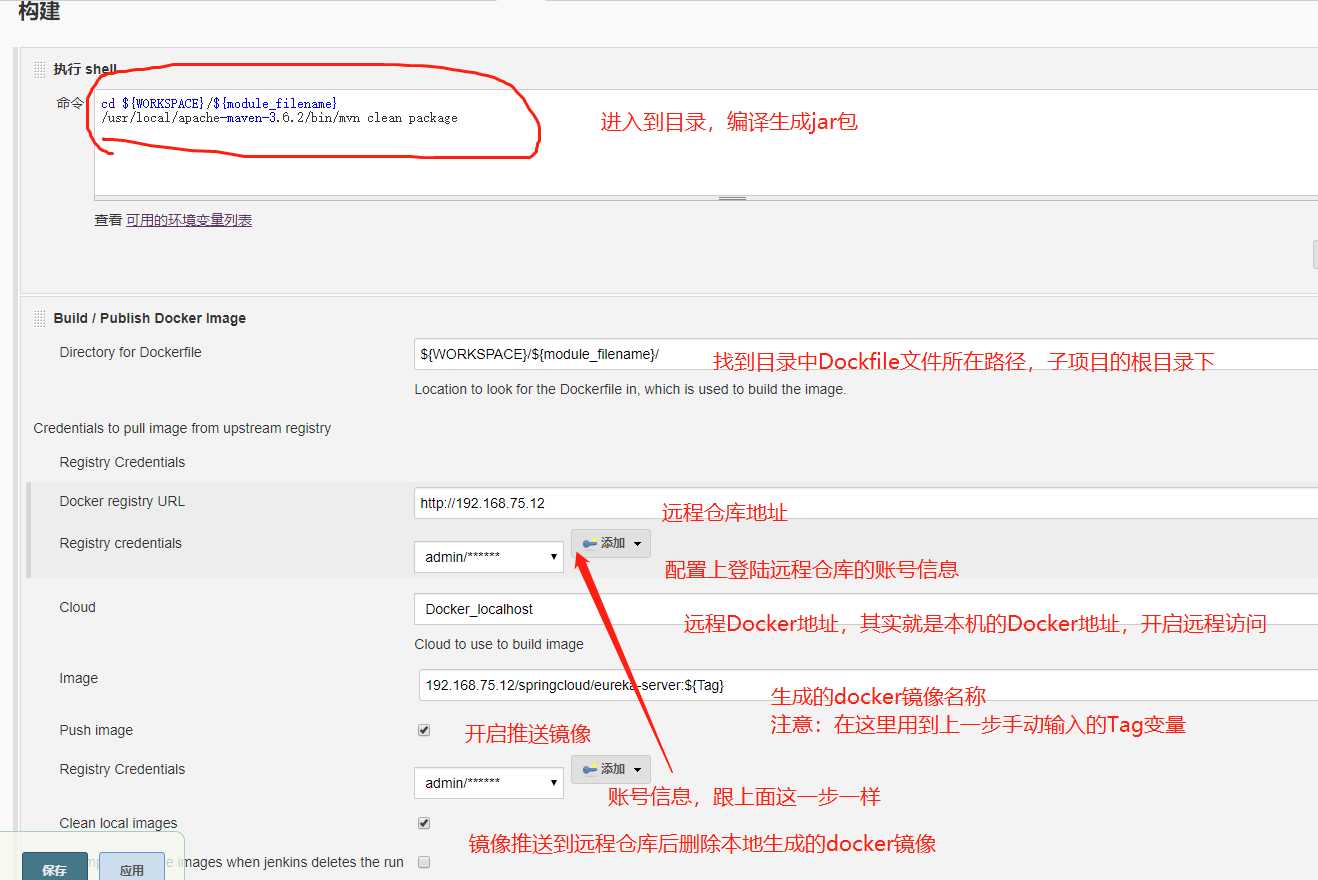The width and height of the screenshot is (1318, 880).
Task: Open the 可用的环境变量列表 link
Action: pyautogui.click(x=189, y=220)
